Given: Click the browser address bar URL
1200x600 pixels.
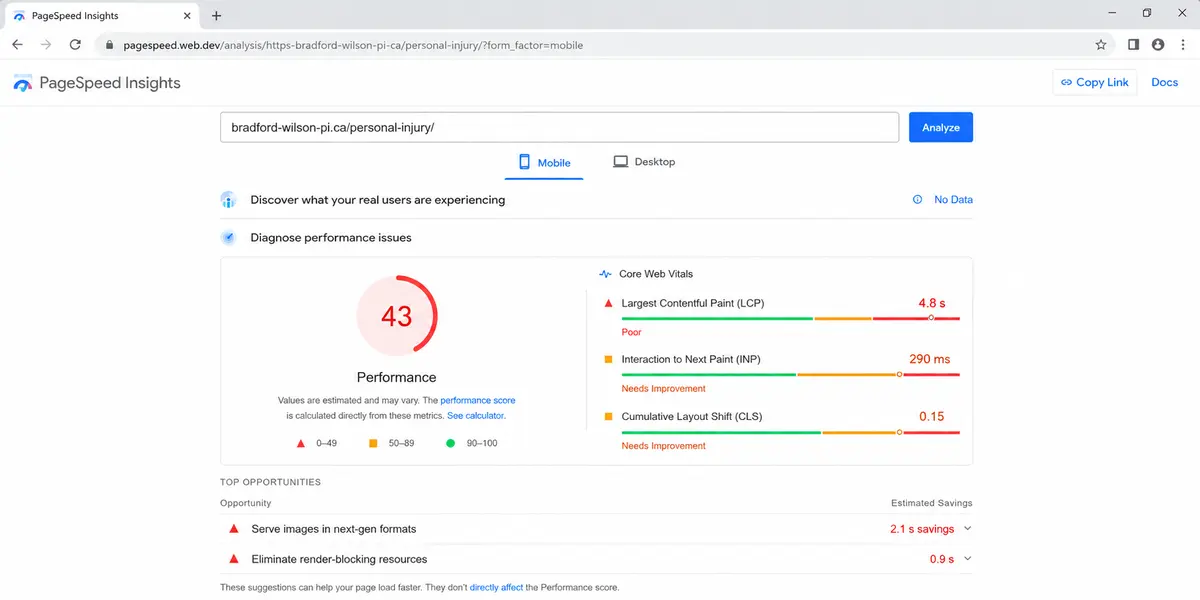Looking at the screenshot, I should click(x=353, y=45).
